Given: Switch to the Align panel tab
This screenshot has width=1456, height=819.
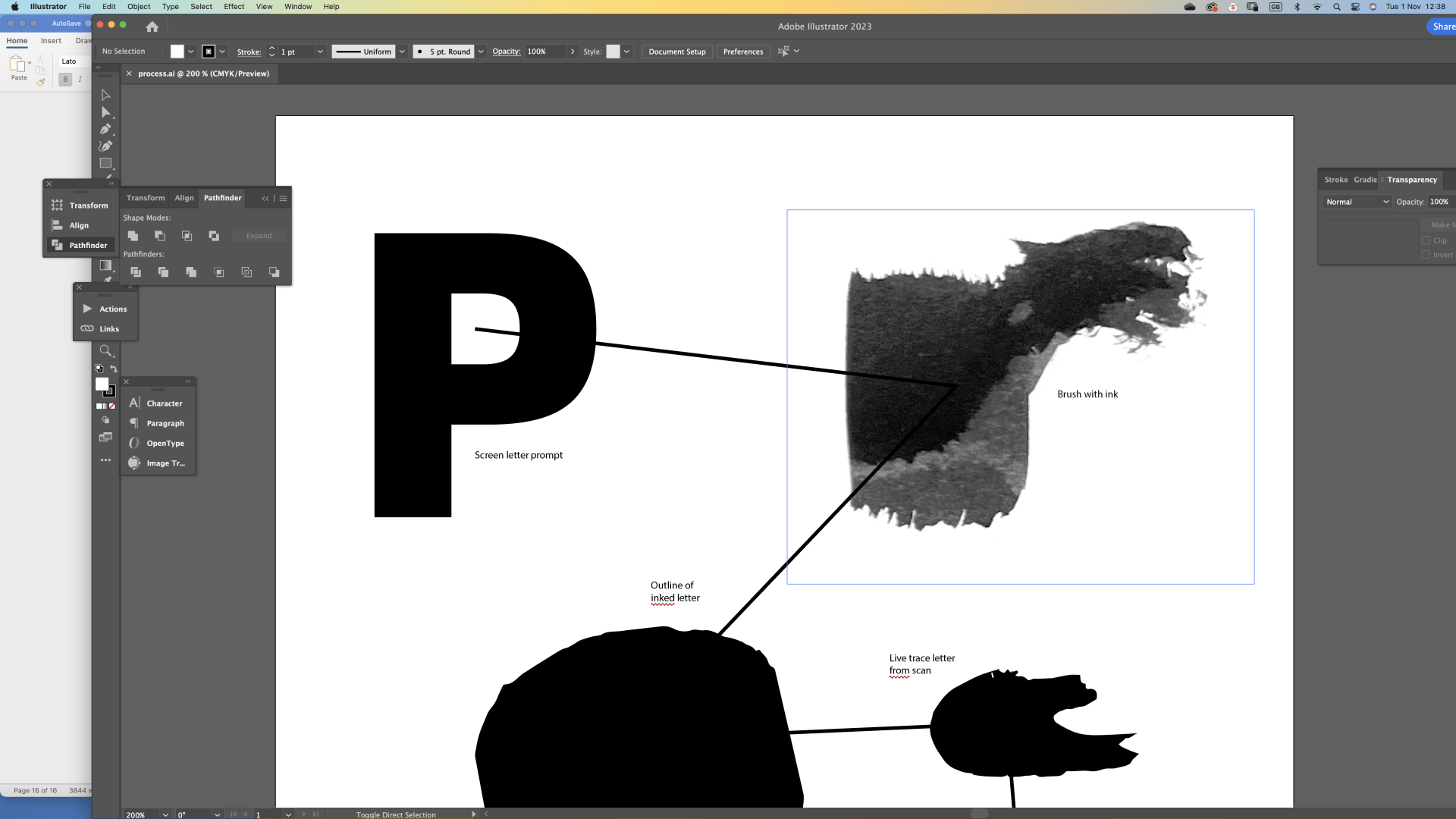Looking at the screenshot, I should point(184,198).
